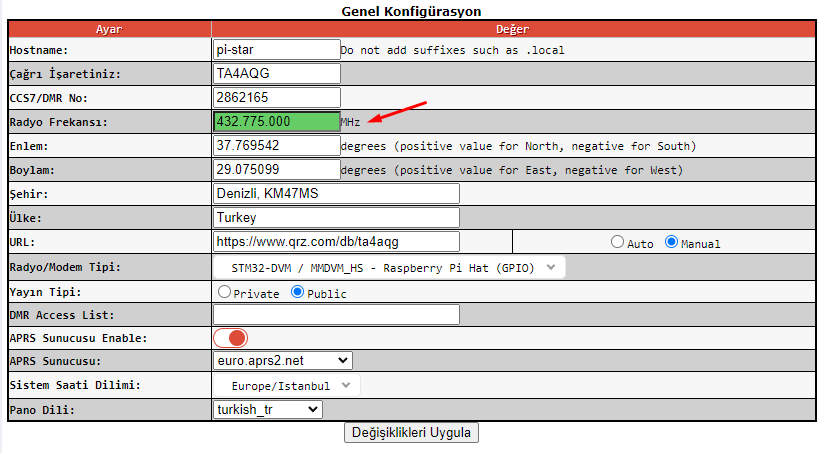Click the Çağrı İşaretiniz callsign field
The image size is (821, 453).
pyautogui.click(x=276, y=73)
